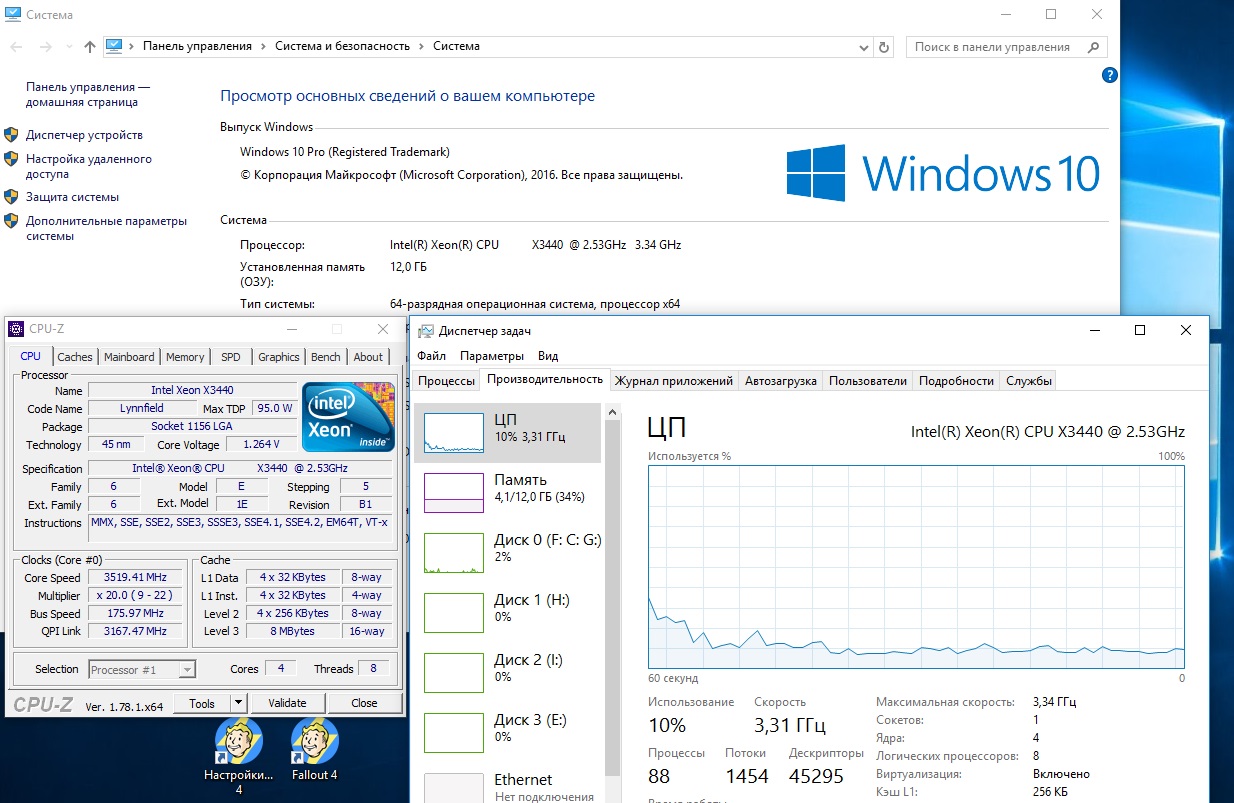Open the Processor #1 selection combo box
1234x803 pixels.
click(x=142, y=669)
